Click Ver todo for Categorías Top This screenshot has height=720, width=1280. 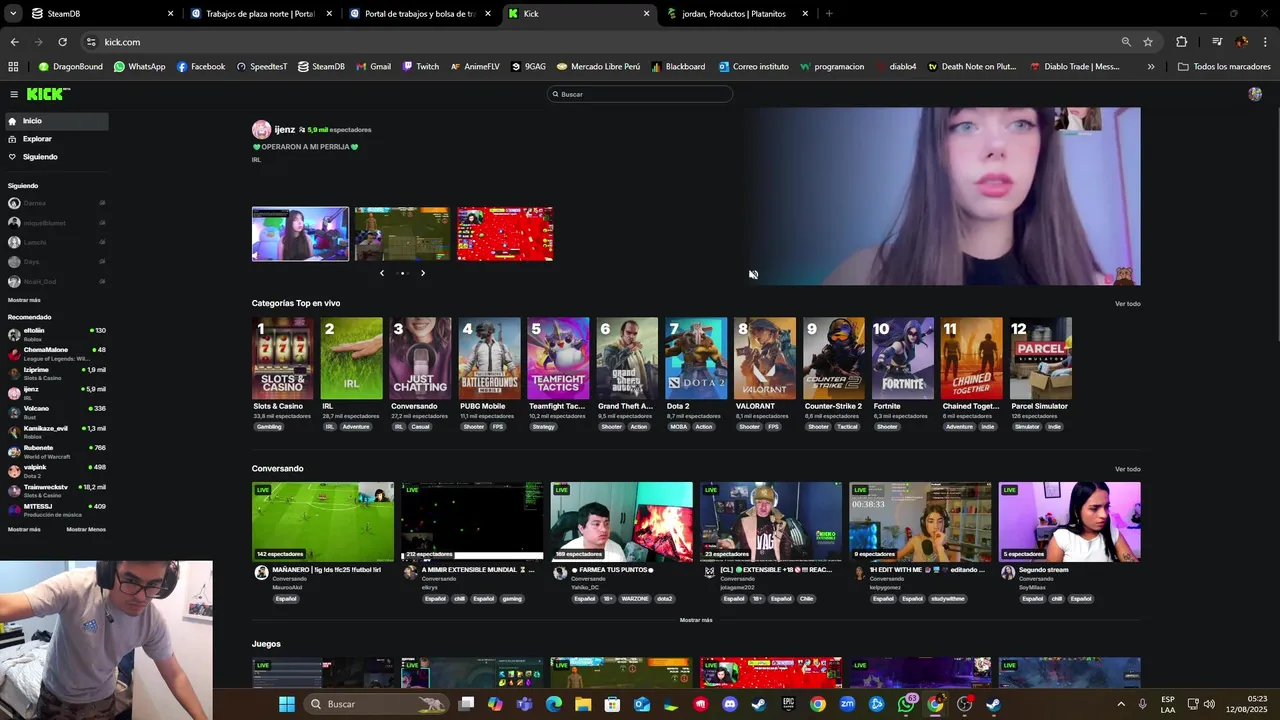point(1128,304)
